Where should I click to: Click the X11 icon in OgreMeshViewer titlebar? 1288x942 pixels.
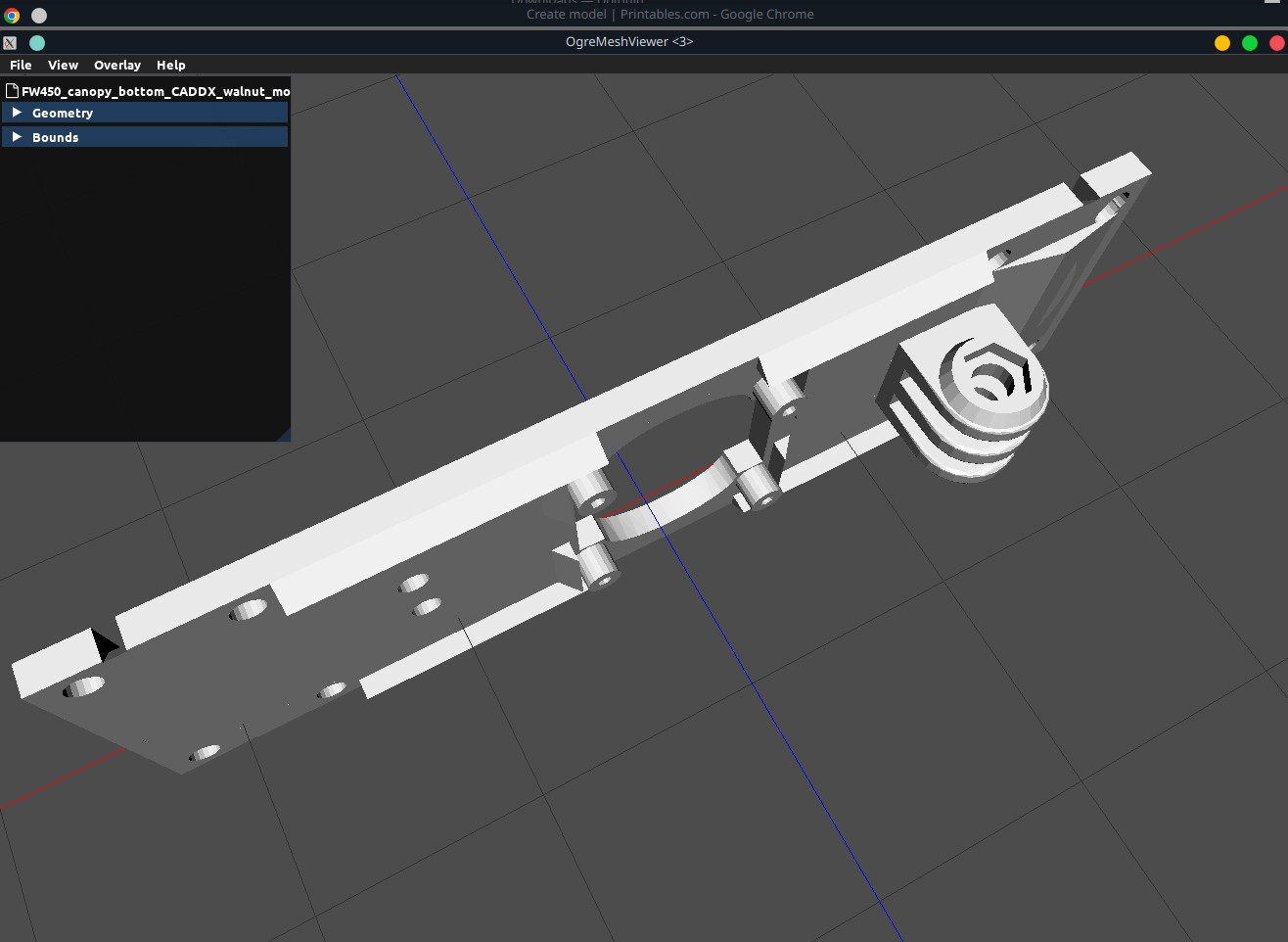(10, 42)
